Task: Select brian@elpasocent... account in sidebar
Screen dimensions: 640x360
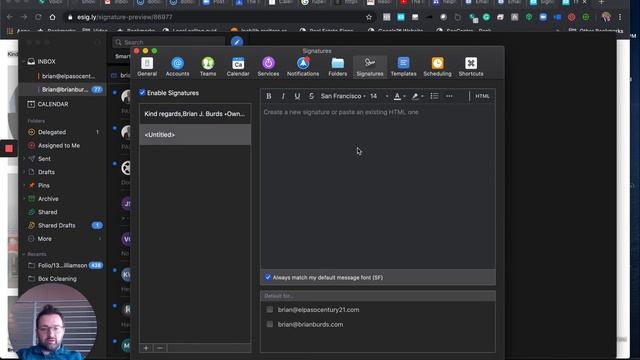Action: click(67, 76)
